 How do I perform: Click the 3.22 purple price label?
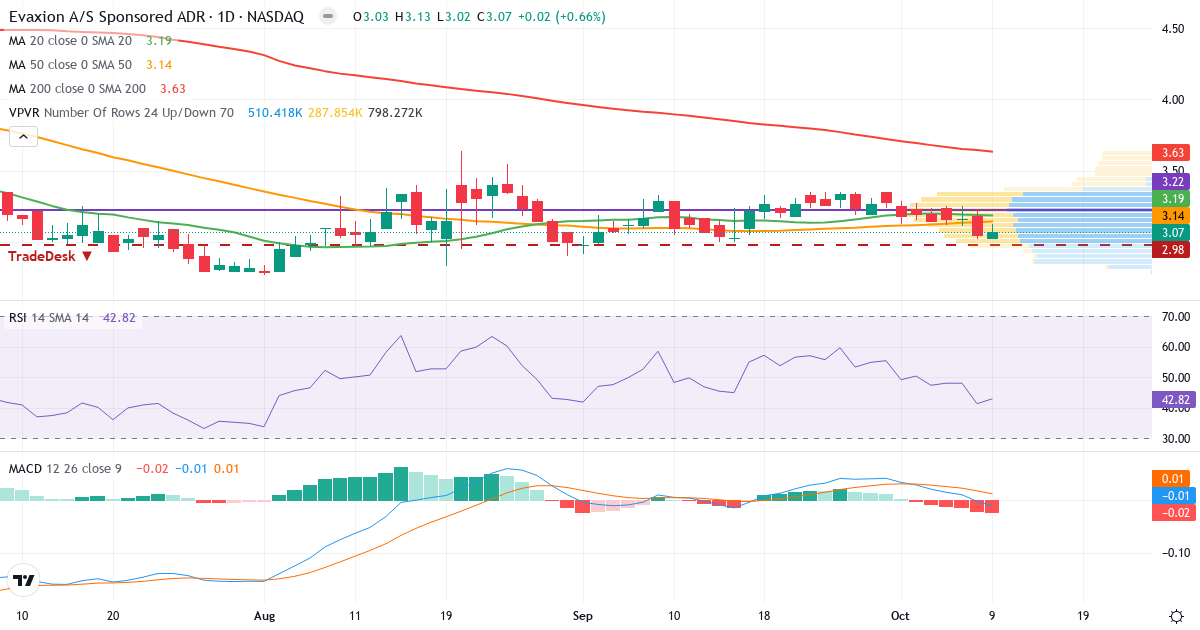tap(1169, 181)
